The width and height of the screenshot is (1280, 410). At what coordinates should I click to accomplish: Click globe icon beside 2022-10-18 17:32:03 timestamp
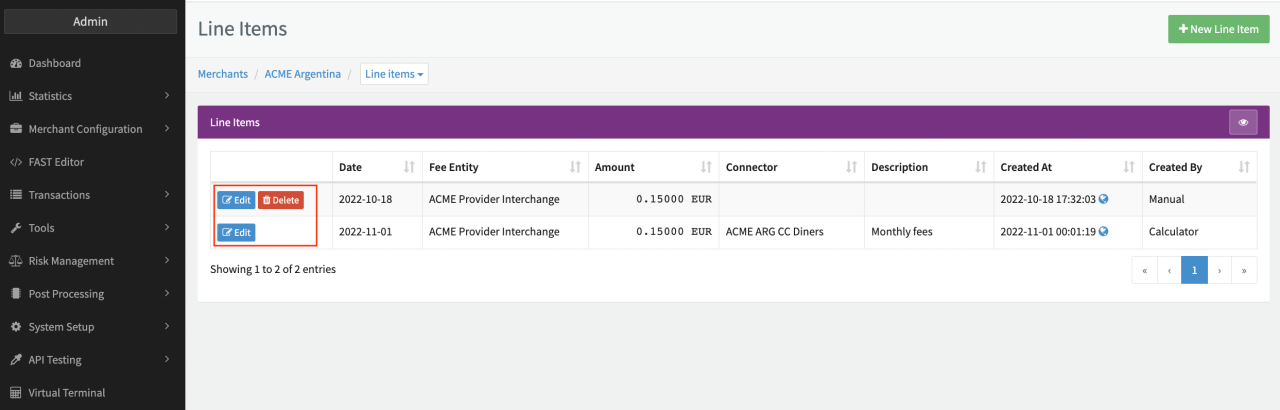pos(1104,200)
